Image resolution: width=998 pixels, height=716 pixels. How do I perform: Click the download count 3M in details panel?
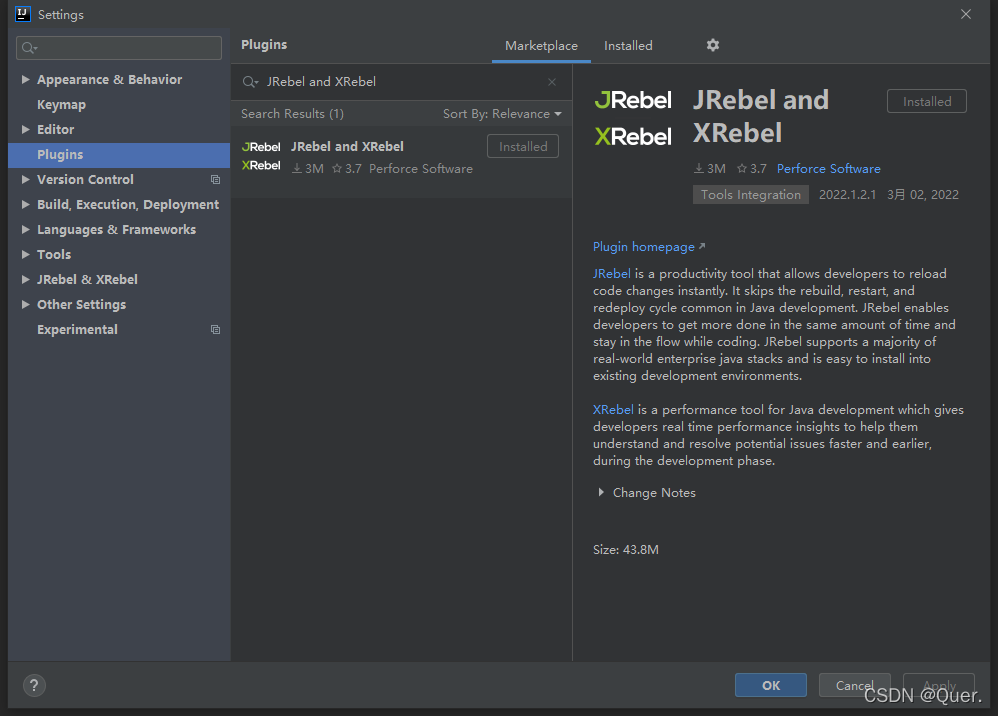tap(710, 169)
